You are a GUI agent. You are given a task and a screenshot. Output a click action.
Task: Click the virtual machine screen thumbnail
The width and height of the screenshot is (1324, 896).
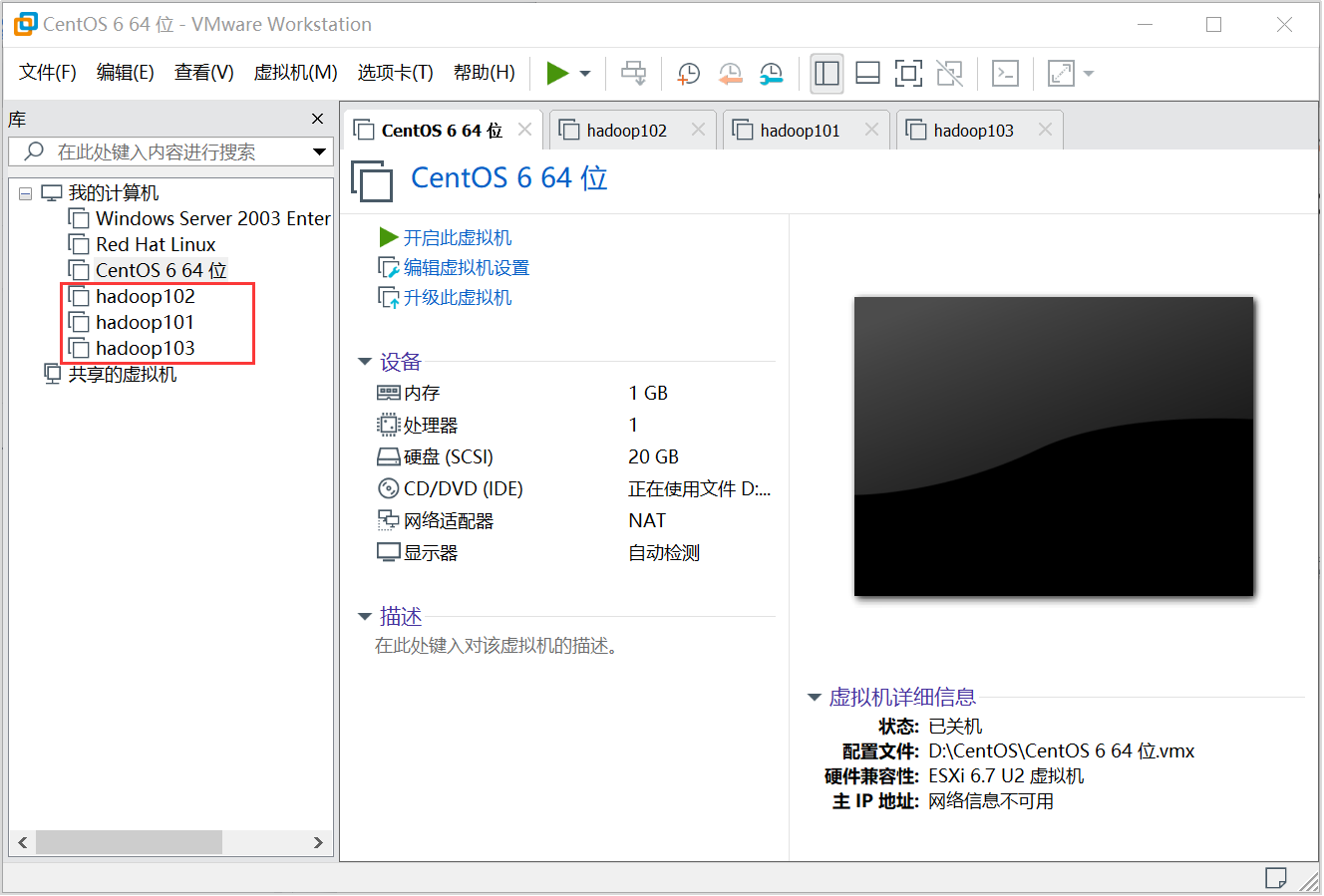(1054, 447)
